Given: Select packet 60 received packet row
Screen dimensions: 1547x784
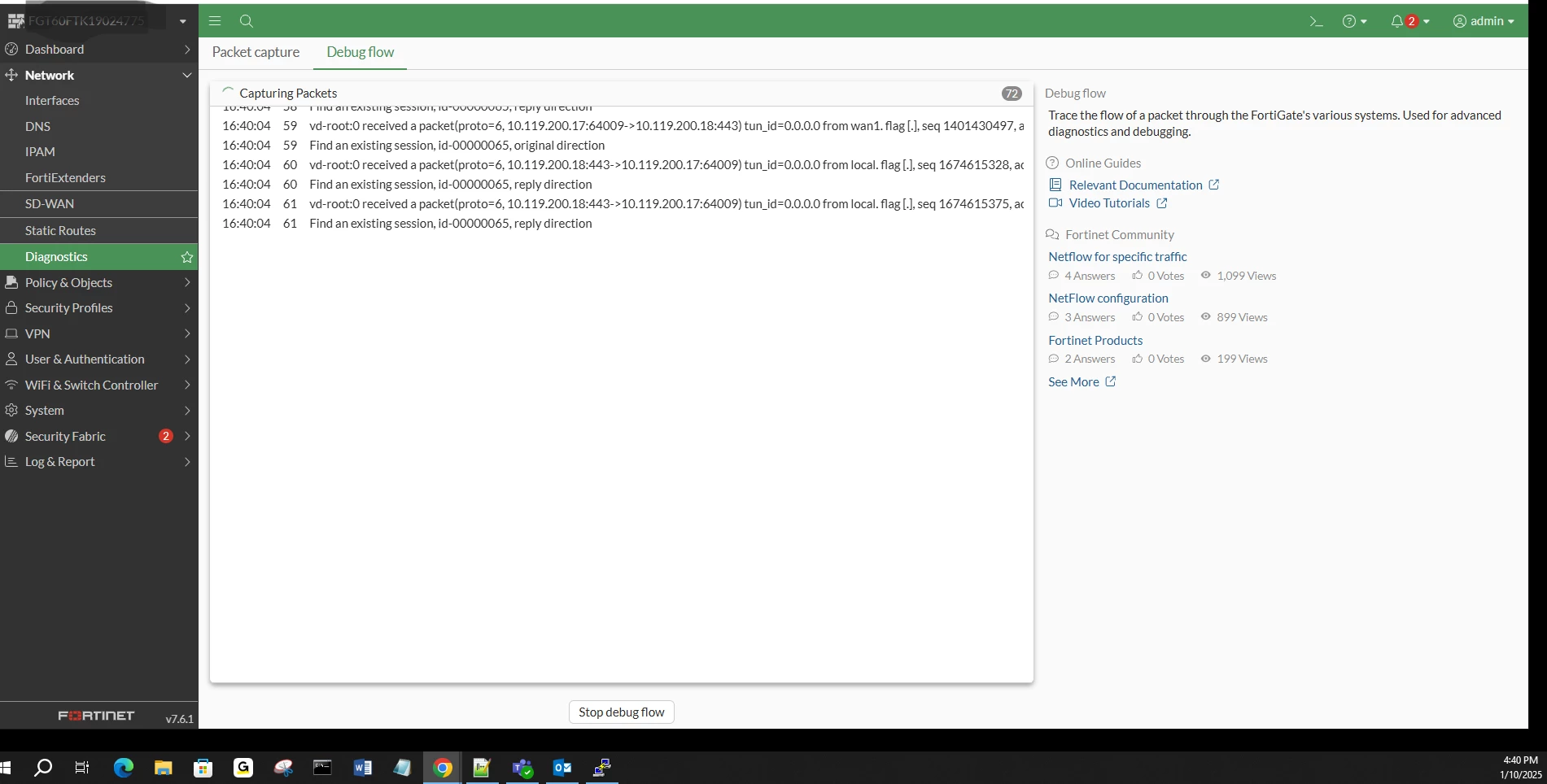Looking at the screenshot, I should click(x=622, y=165).
